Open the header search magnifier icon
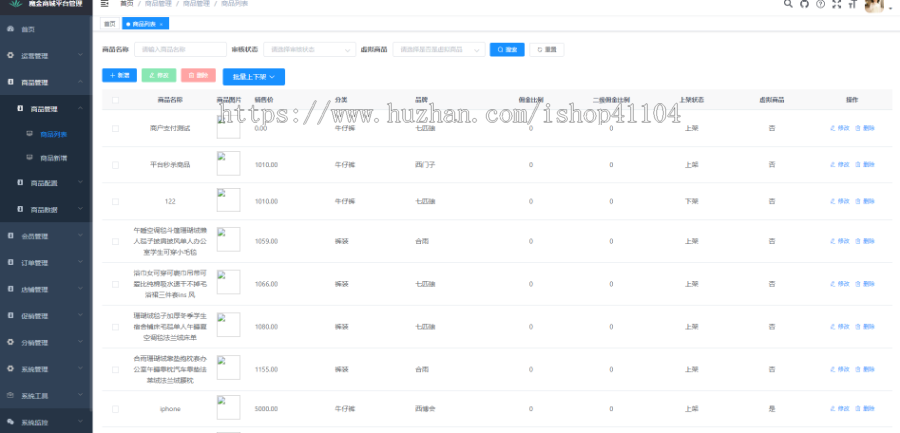The height and width of the screenshot is (433, 900). [x=788, y=3]
